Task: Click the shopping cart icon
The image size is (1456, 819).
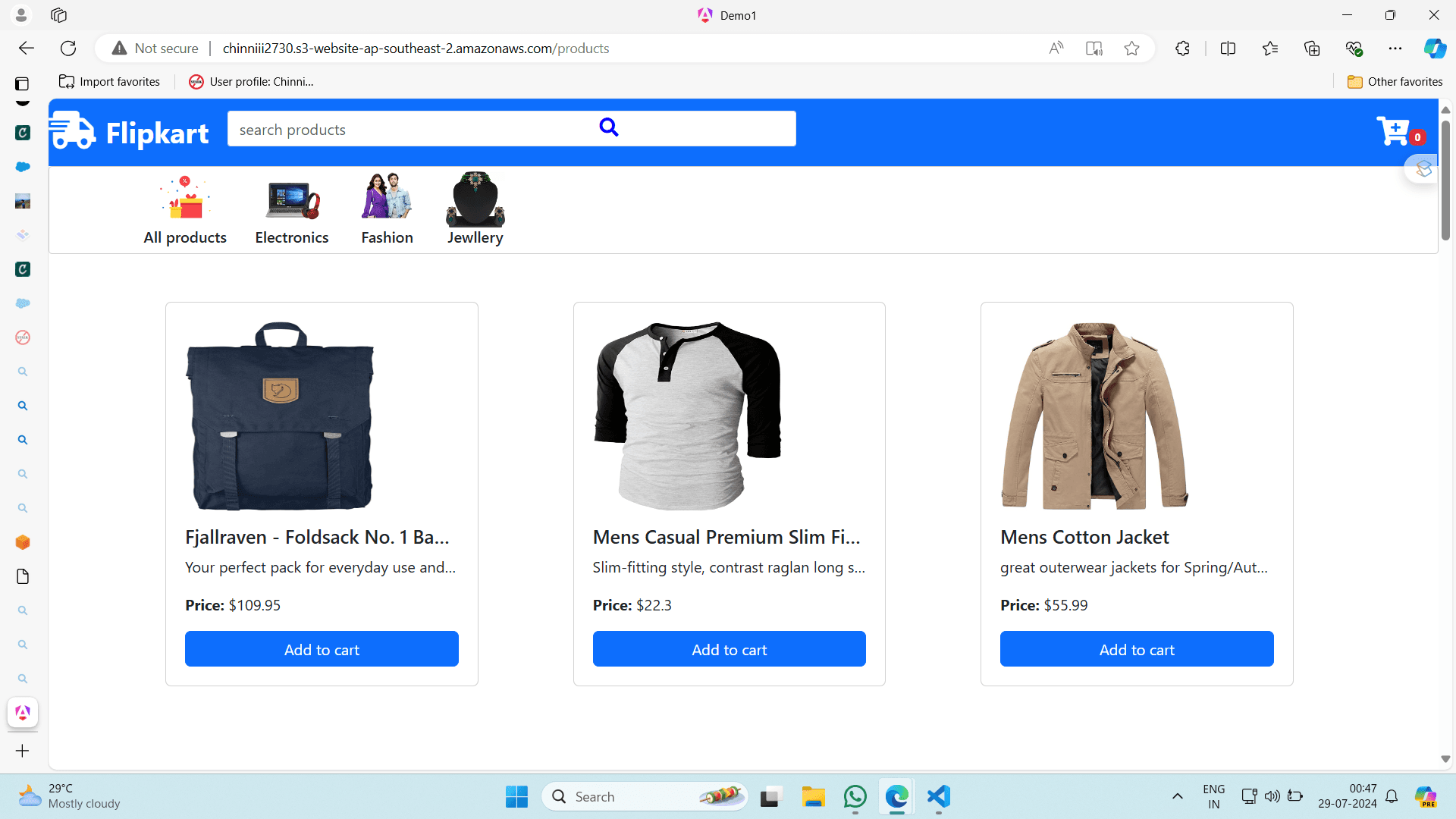Action: click(x=1394, y=131)
